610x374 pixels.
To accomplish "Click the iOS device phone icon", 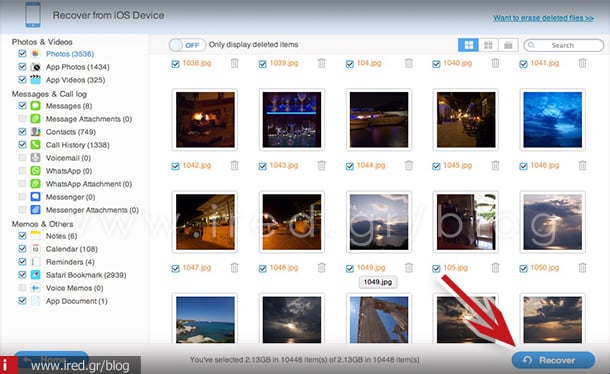I will pyautogui.click(x=33, y=15).
